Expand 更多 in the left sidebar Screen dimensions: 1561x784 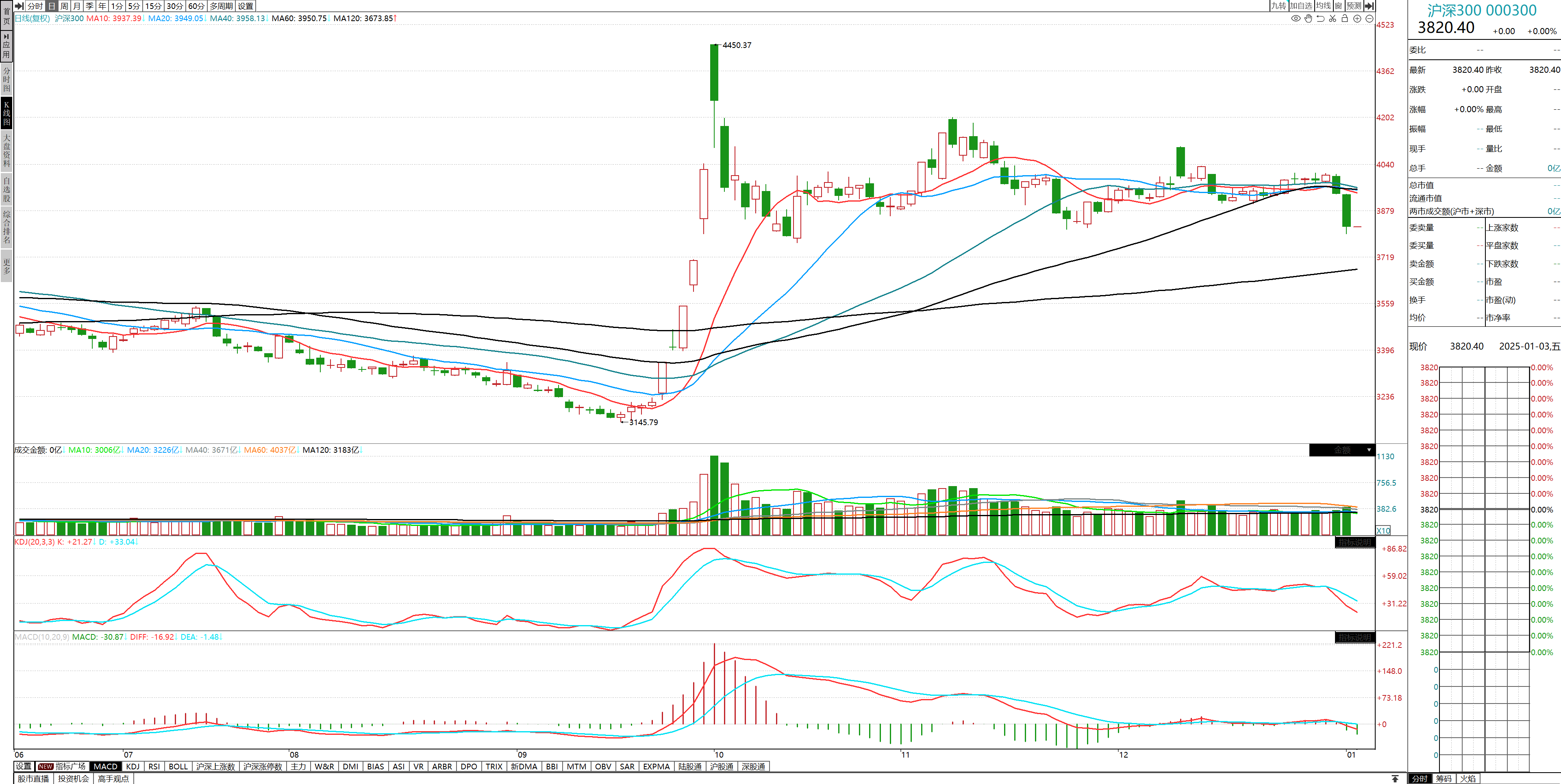click(x=7, y=267)
